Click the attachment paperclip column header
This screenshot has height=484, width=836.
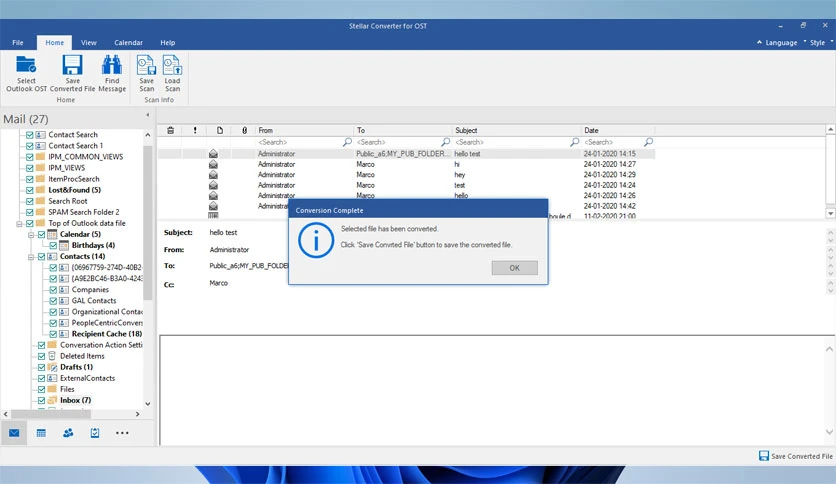coord(244,130)
